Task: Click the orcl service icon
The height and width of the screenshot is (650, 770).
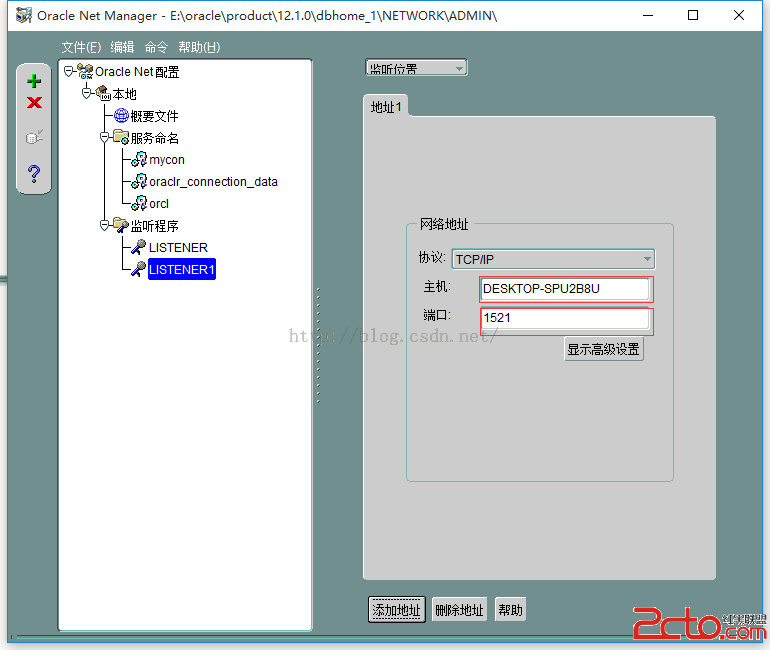Action: pos(139,203)
